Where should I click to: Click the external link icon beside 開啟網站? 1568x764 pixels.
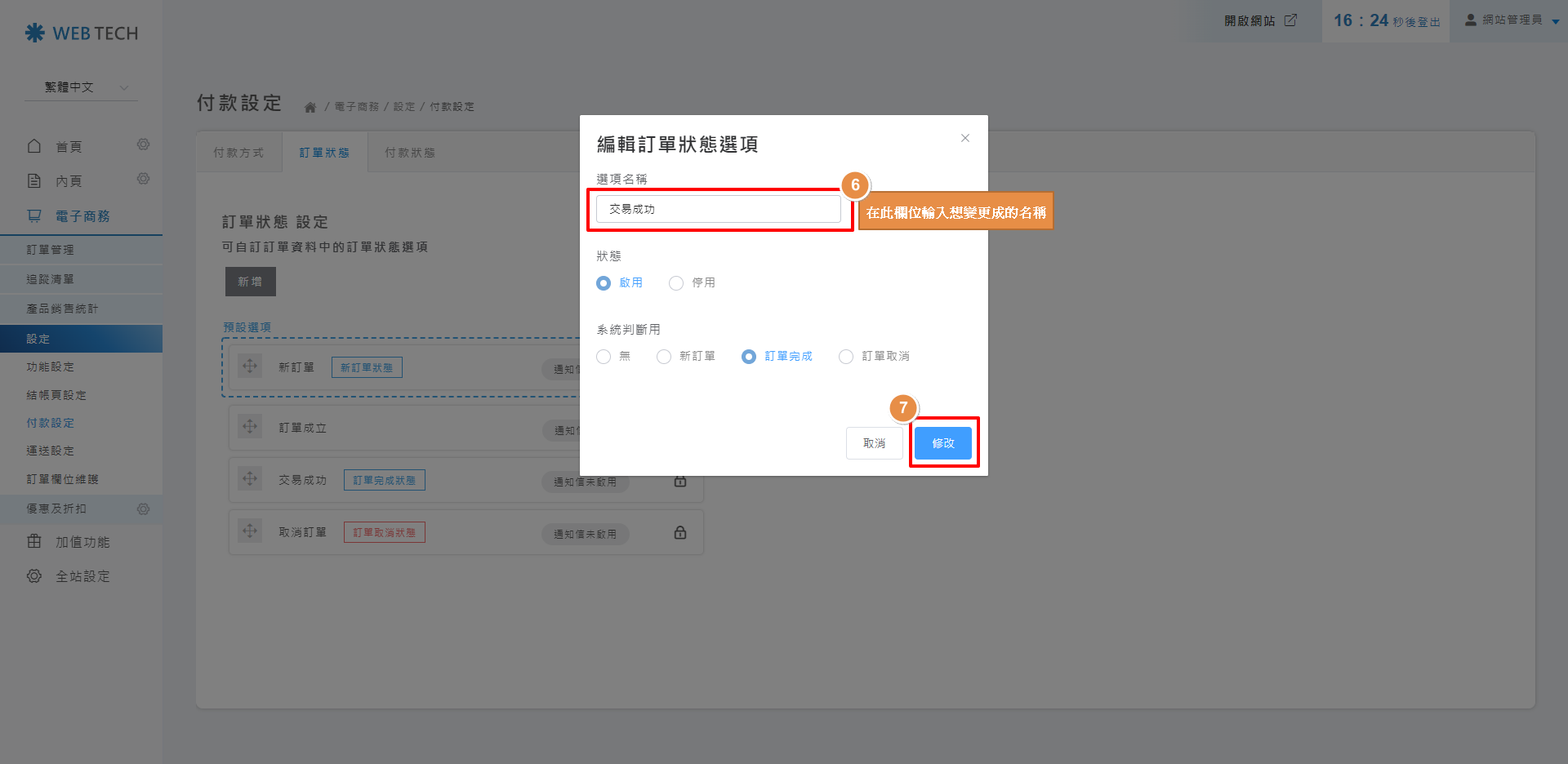click(x=1290, y=20)
